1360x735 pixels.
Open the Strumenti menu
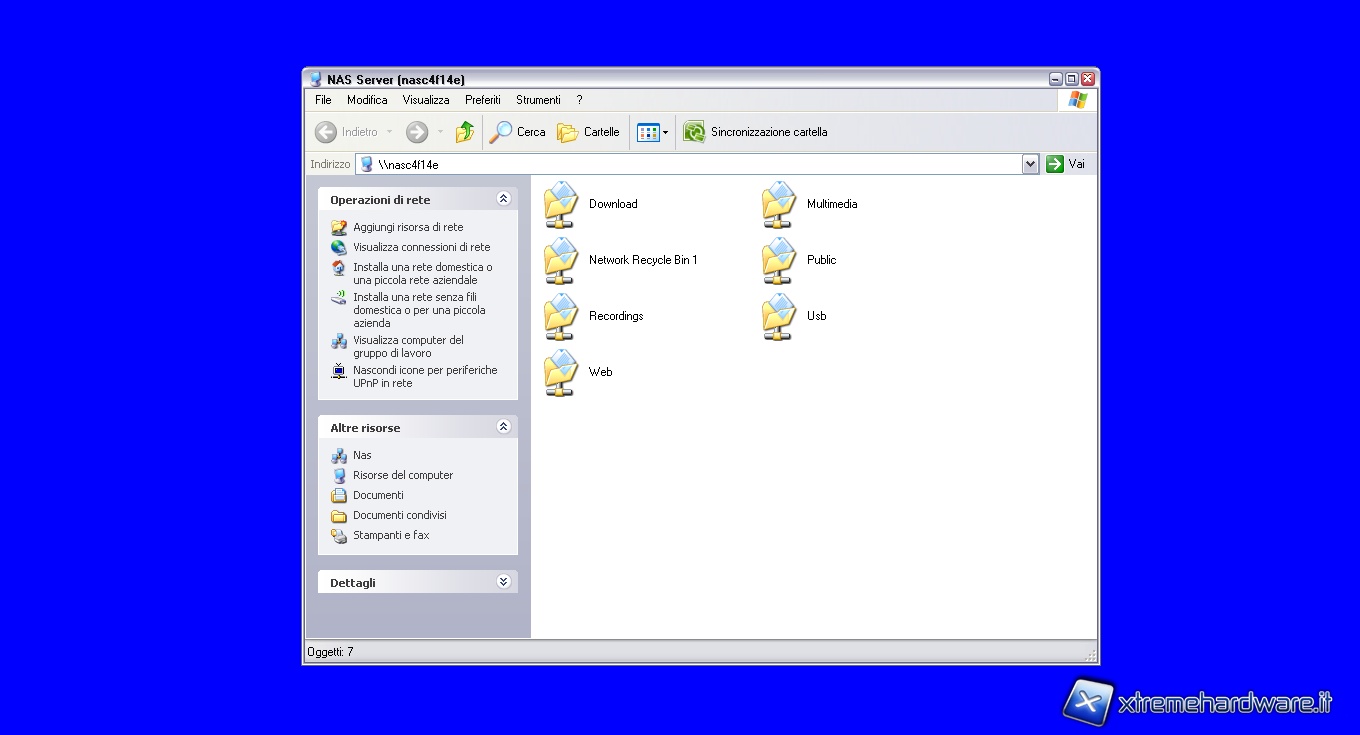point(538,100)
